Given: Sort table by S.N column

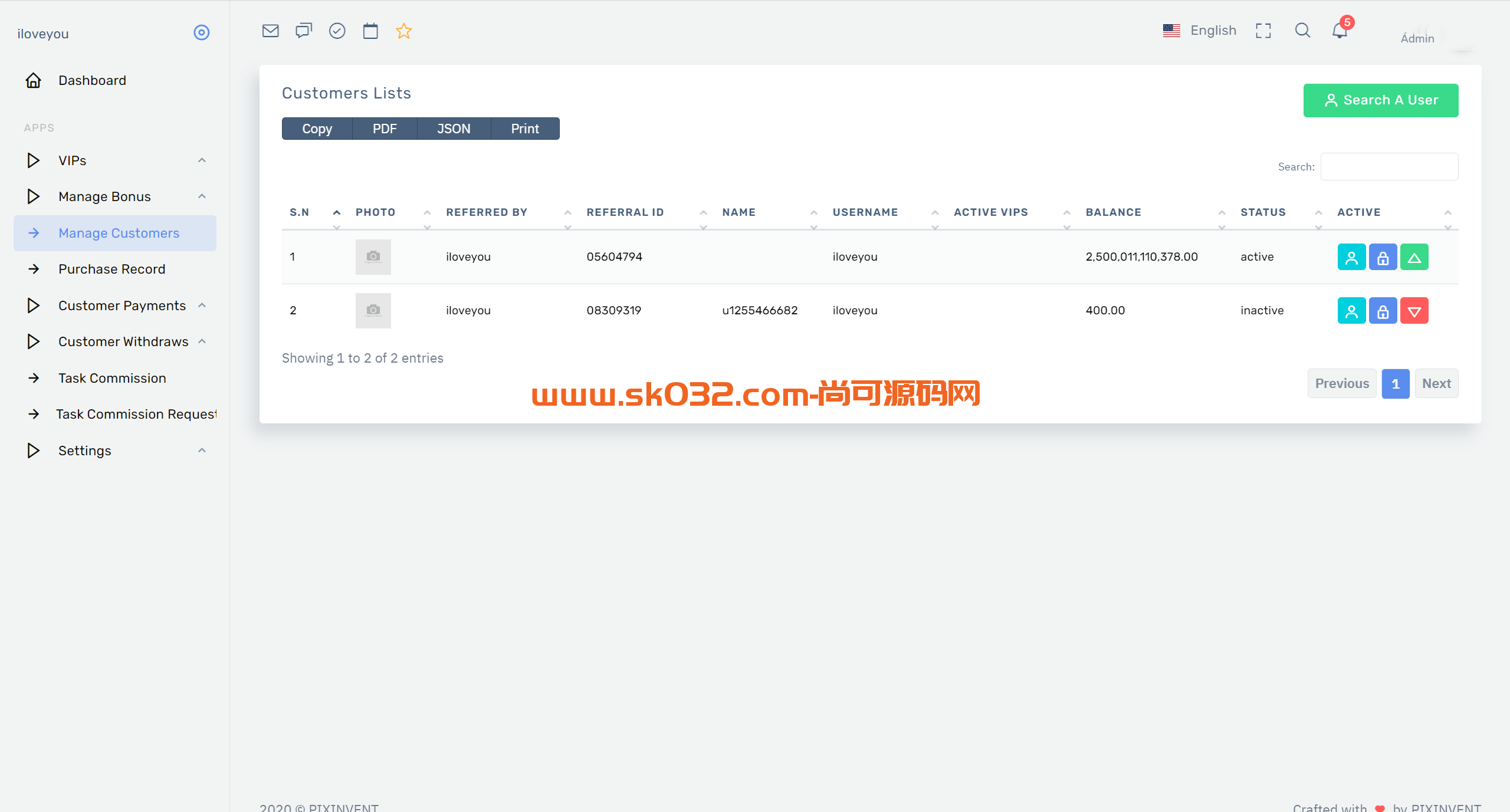Looking at the screenshot, I should 315,212.
